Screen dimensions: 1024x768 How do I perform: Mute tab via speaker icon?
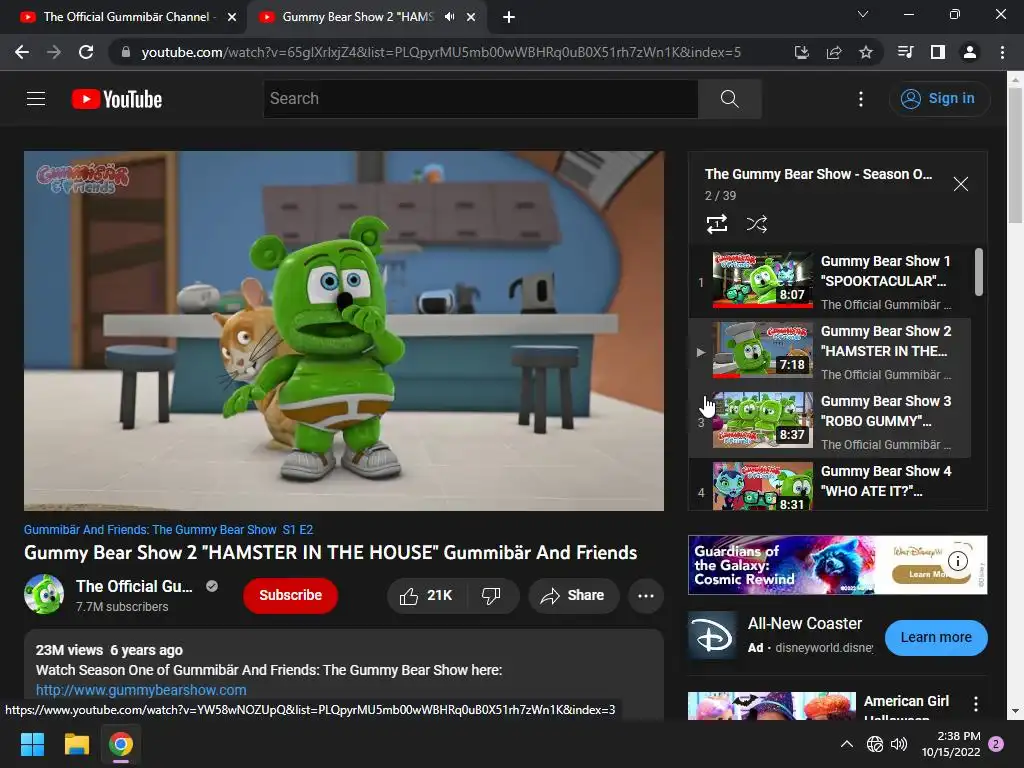pos(449,17)
